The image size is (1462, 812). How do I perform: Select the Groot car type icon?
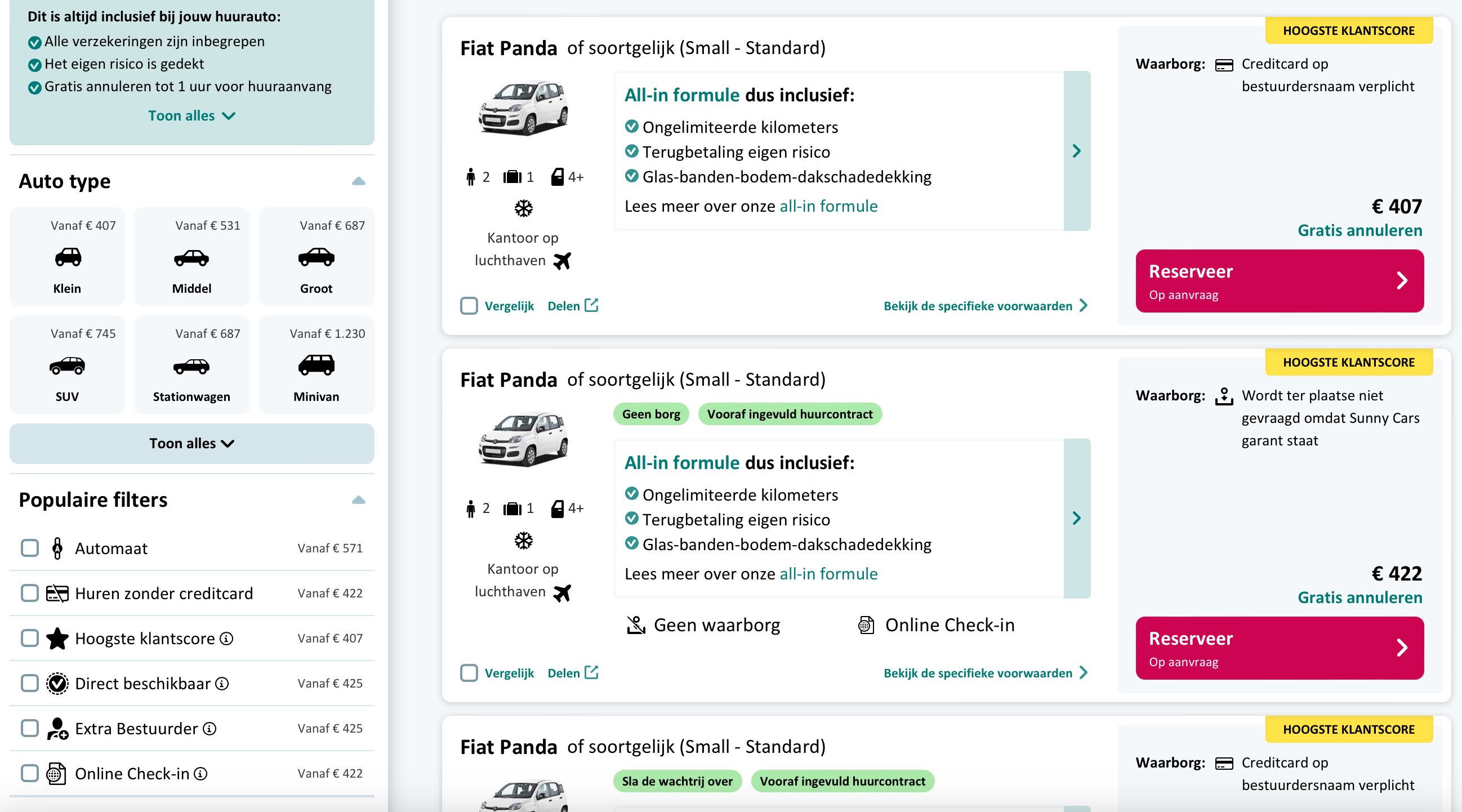pos(316,257)
